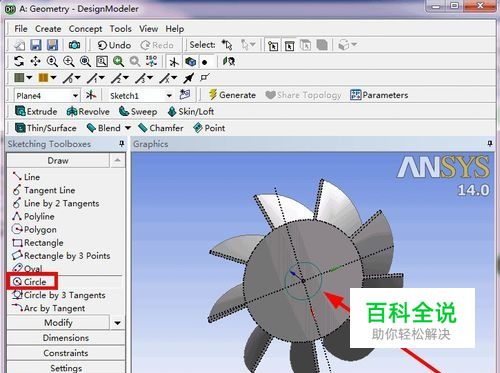Open the Create menu

48,29
